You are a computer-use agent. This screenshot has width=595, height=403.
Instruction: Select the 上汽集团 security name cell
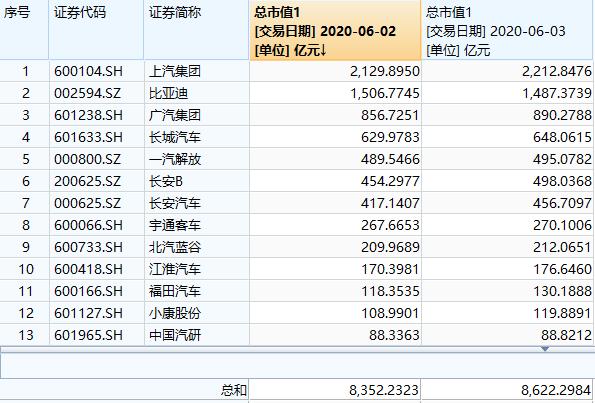[x=197, y=71]
